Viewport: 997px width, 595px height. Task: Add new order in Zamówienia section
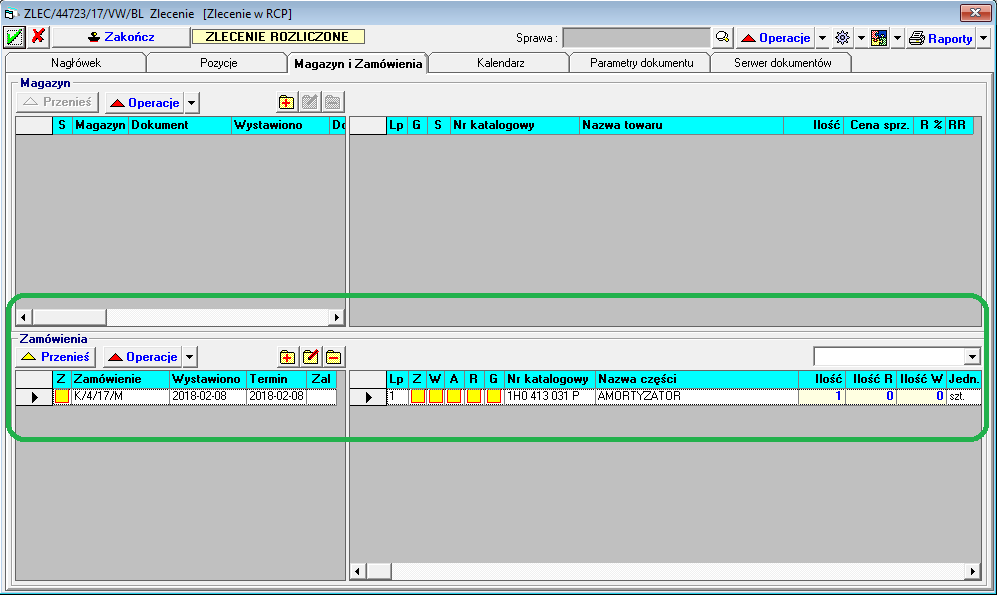click(288, 357)
